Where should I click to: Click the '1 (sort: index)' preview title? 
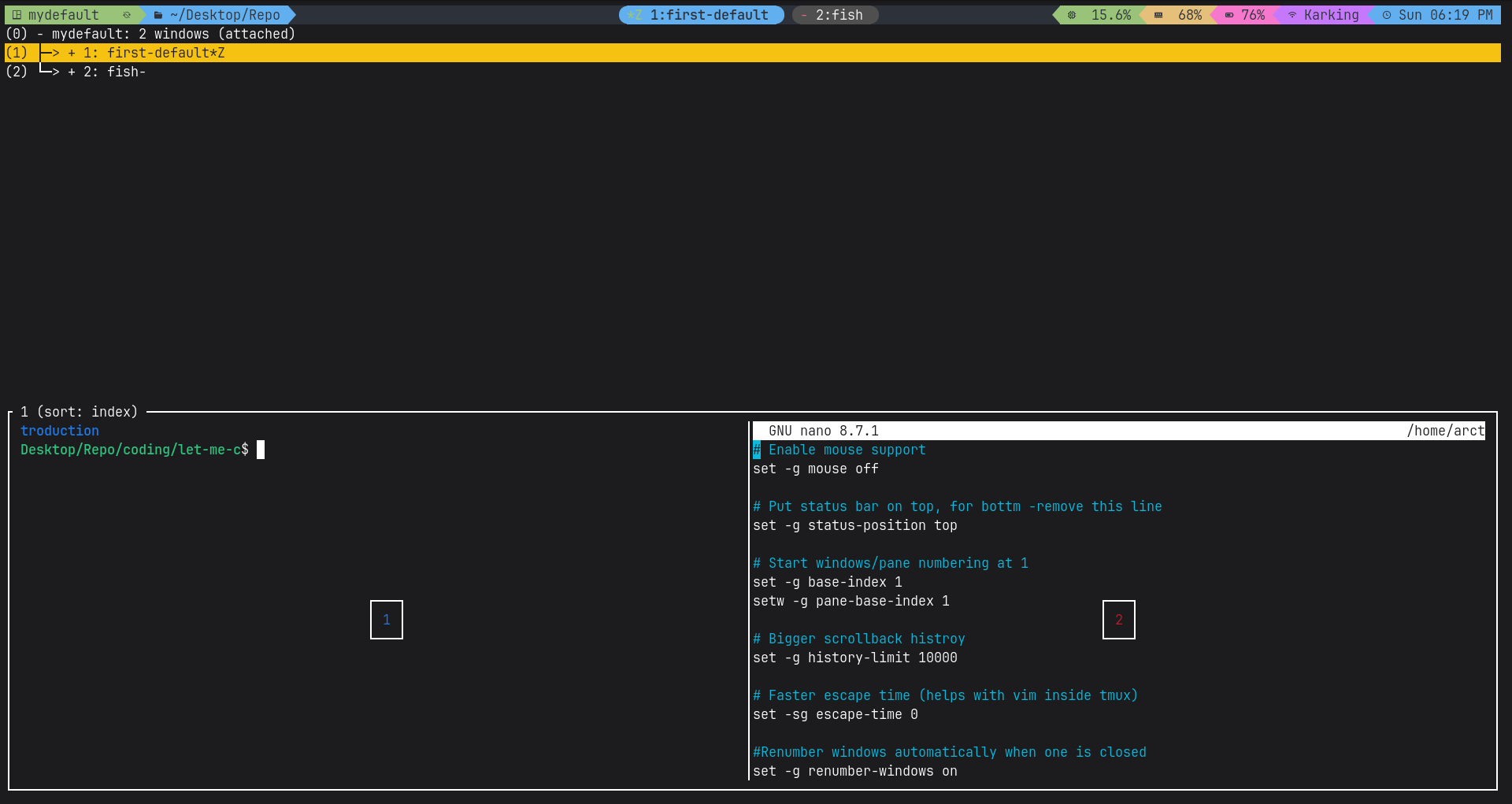point(80,412)
